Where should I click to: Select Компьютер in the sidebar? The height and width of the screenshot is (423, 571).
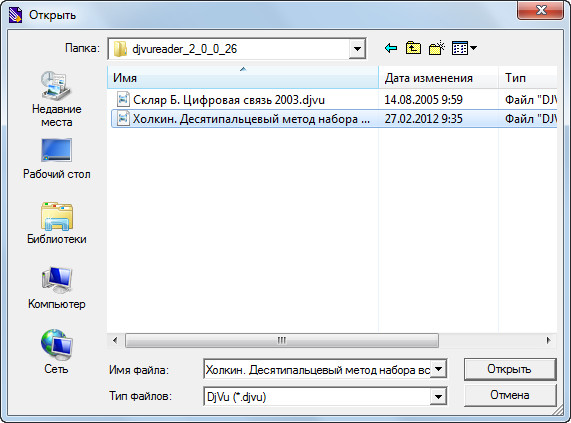pyautogui.click(x=56, y=288)
